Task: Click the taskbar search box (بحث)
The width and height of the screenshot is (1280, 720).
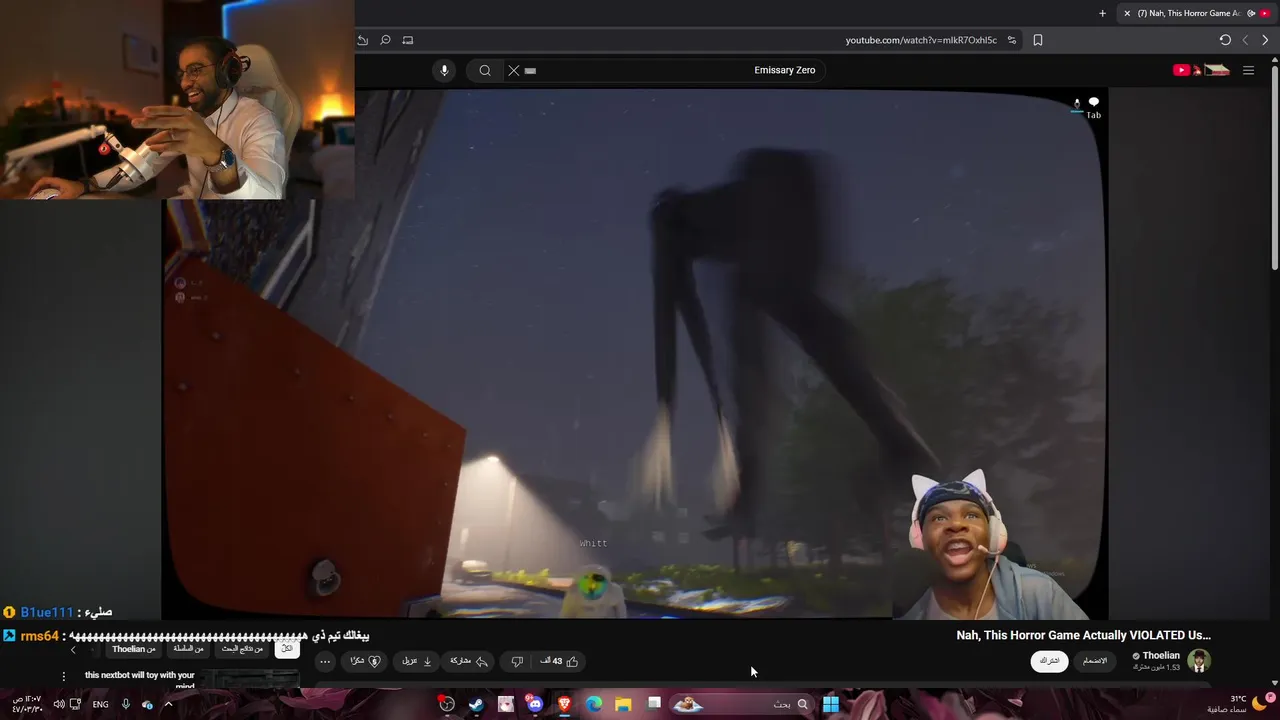Action: [740, 704]
